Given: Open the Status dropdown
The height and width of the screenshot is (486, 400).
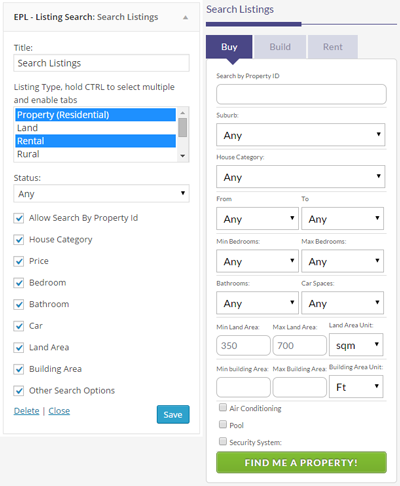Looking at the screenshot, I should tap(101, 193).
